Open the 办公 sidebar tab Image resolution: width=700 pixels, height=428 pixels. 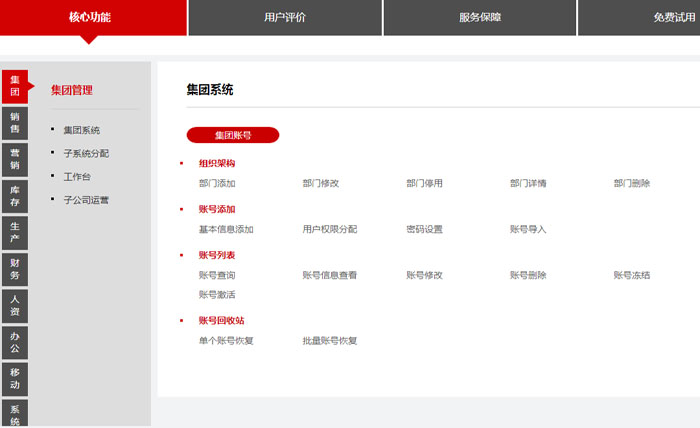click(x=15, y=341)
